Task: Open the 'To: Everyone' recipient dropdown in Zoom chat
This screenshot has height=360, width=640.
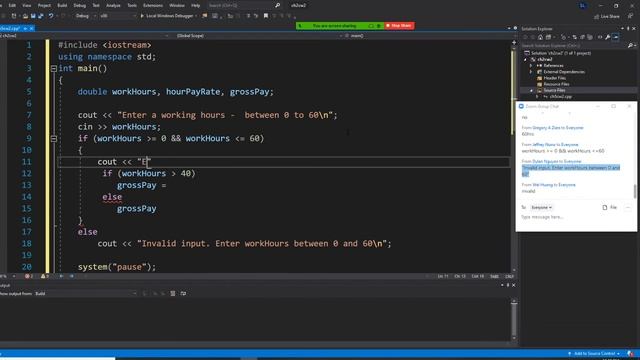Action: point(542,207)
